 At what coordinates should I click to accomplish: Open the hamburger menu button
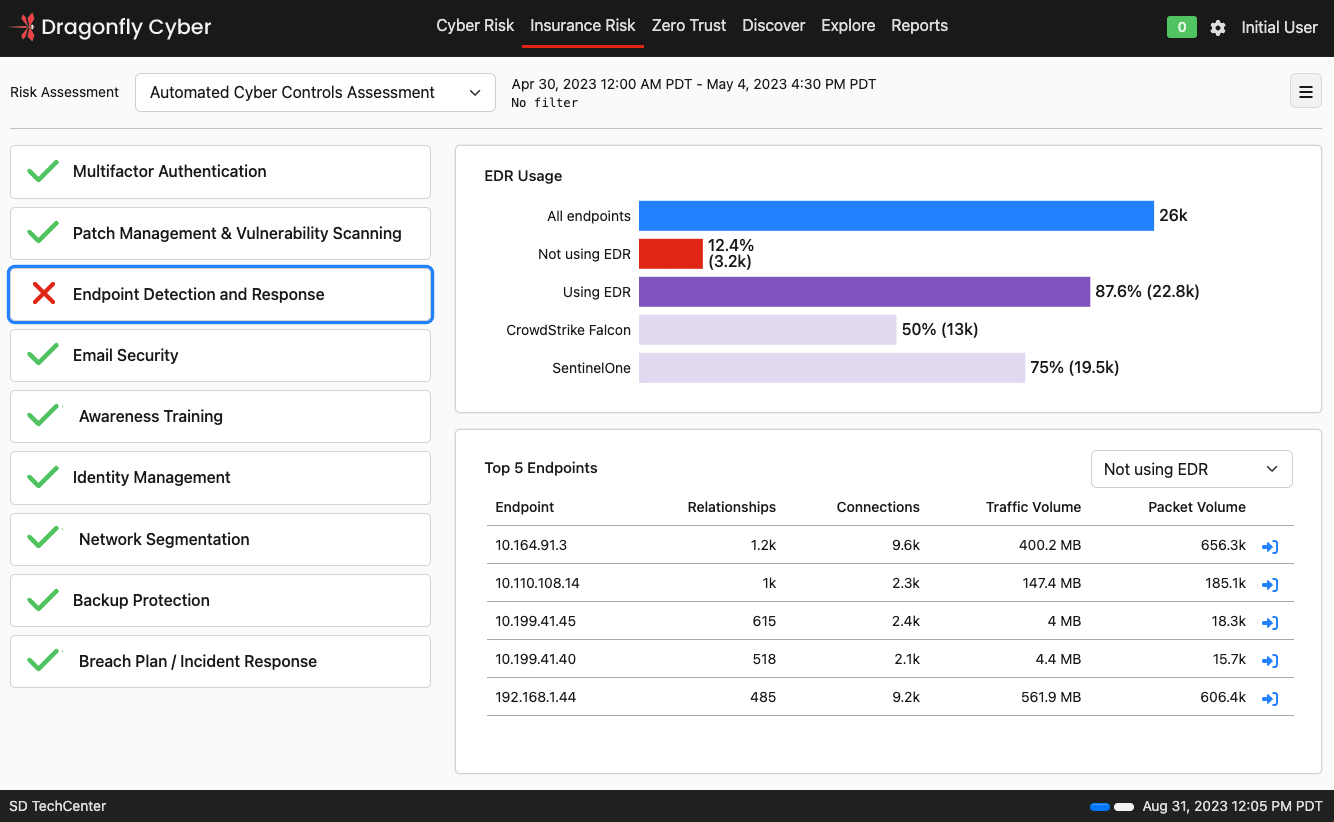coord(1305,92)
